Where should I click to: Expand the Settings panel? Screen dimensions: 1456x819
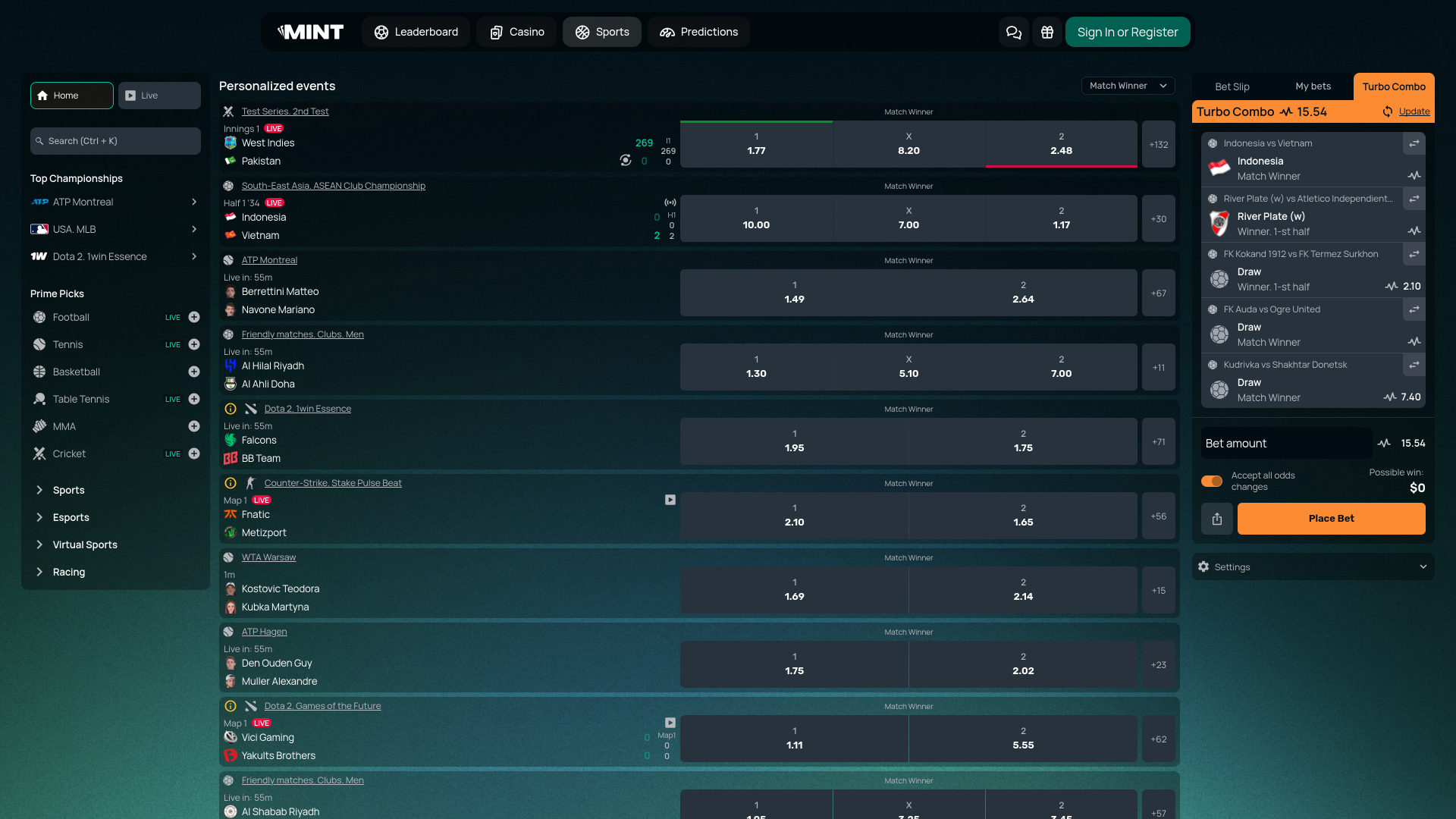click(x=1313, y=567)
